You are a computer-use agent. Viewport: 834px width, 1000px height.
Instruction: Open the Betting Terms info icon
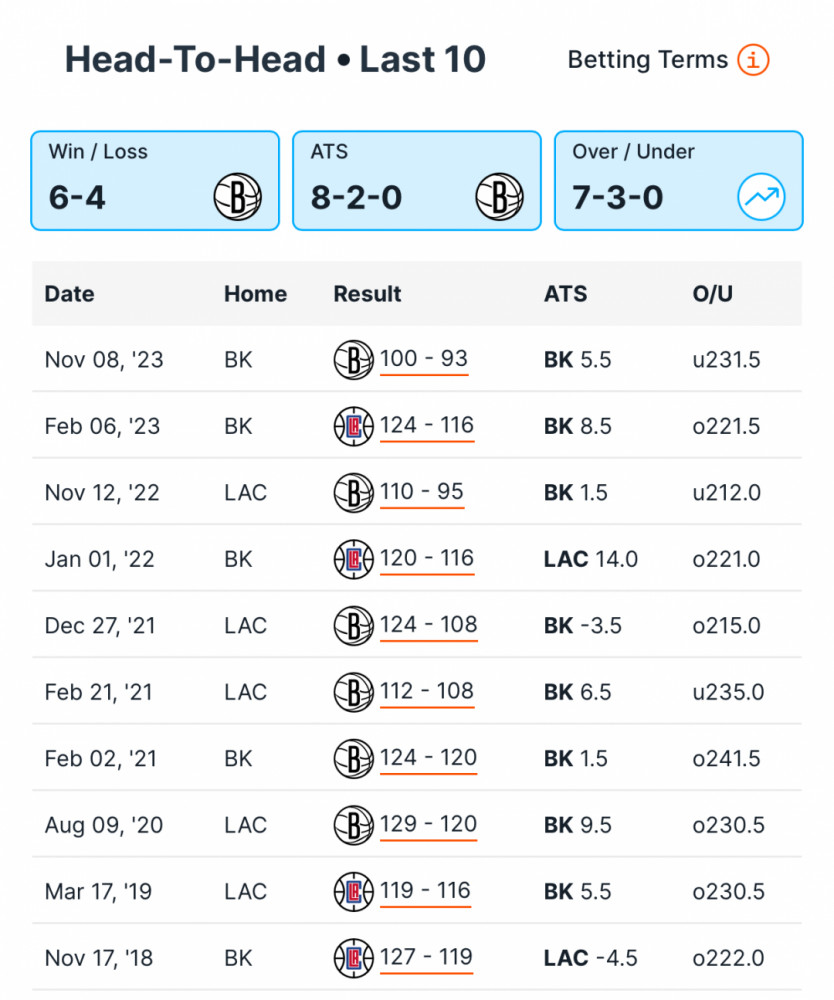753,60
